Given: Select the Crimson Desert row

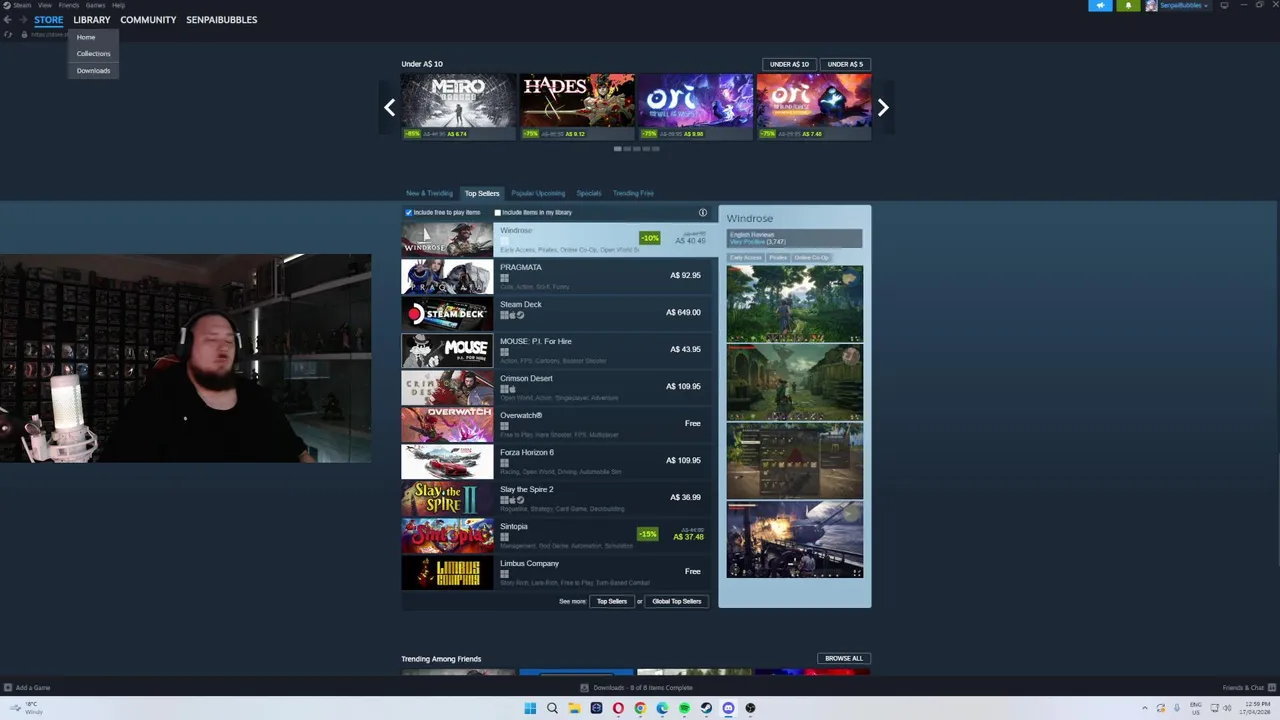Looking at the screenshot, I should point(557,387).
